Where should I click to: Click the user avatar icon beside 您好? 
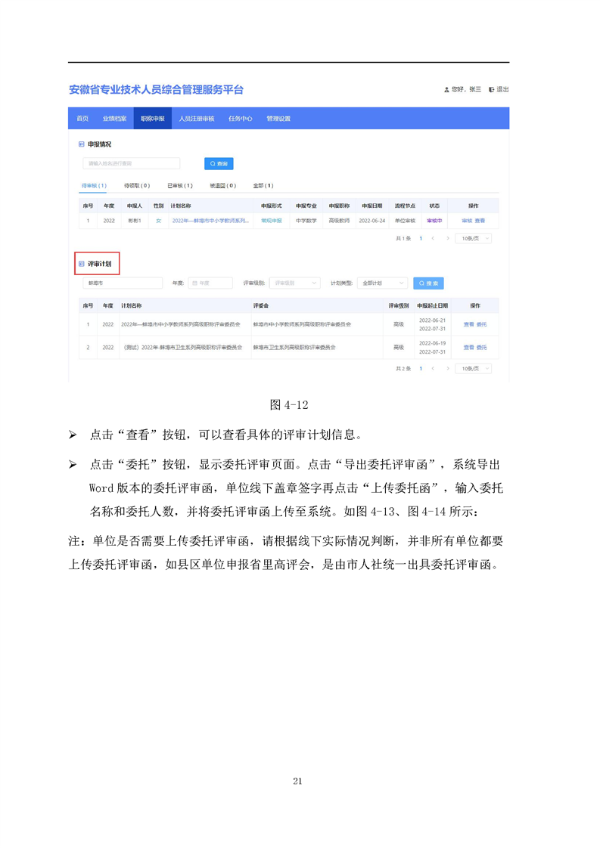(446, 90)
